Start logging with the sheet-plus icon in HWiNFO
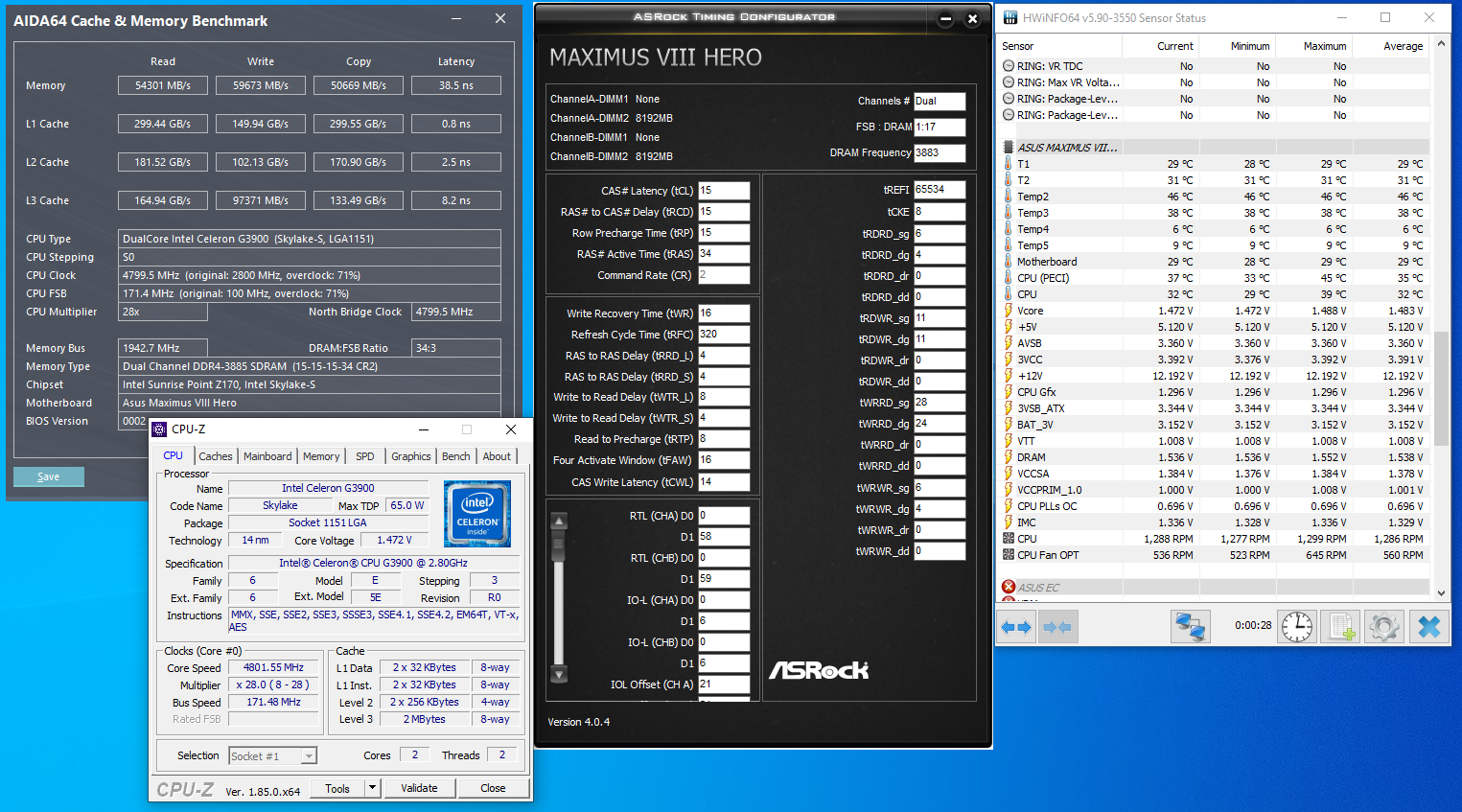Screen dimensions: 1462x812 tap(1340, 627)
